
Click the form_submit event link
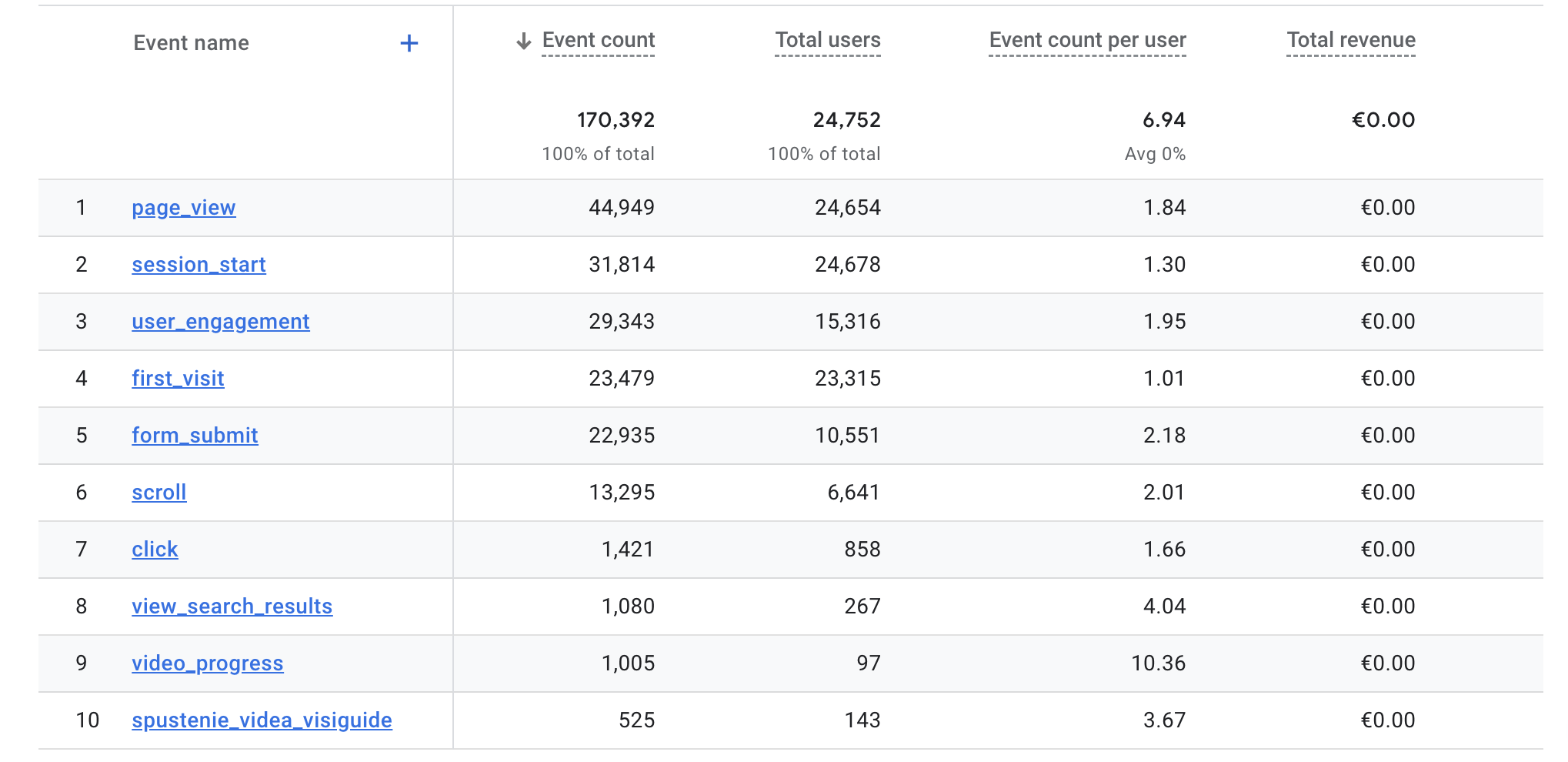point(195,436)
